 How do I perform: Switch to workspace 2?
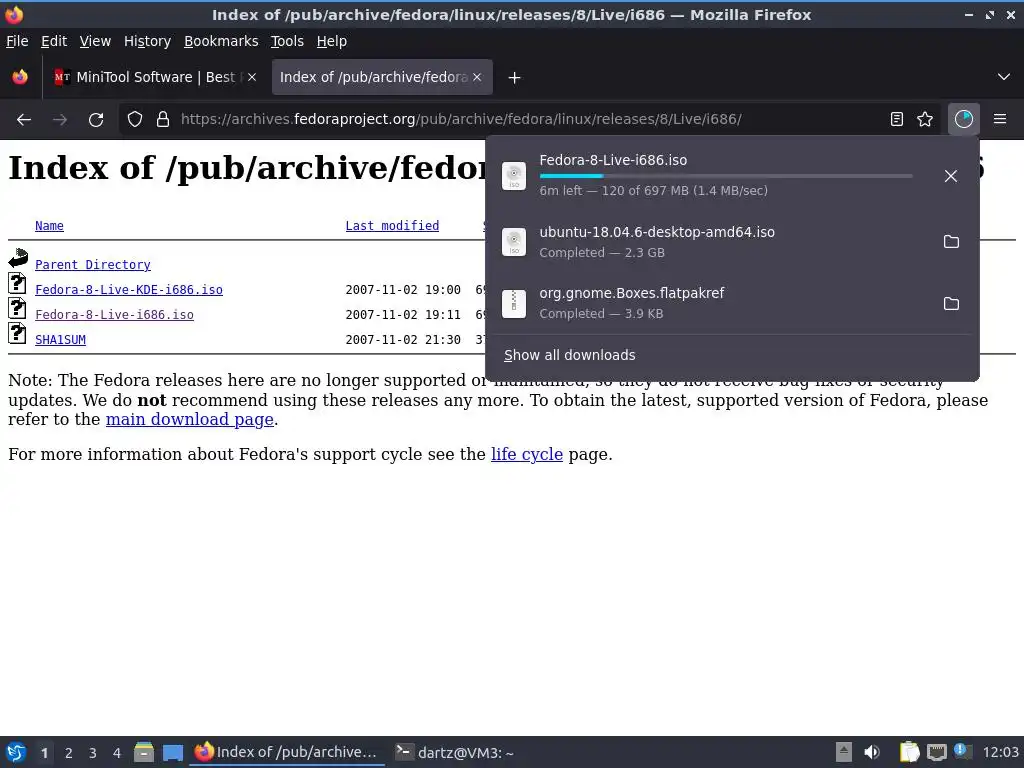(69, 753)
